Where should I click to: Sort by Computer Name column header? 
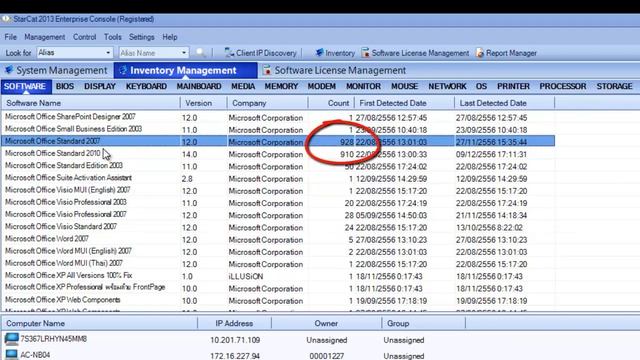[x=99, y=323]
